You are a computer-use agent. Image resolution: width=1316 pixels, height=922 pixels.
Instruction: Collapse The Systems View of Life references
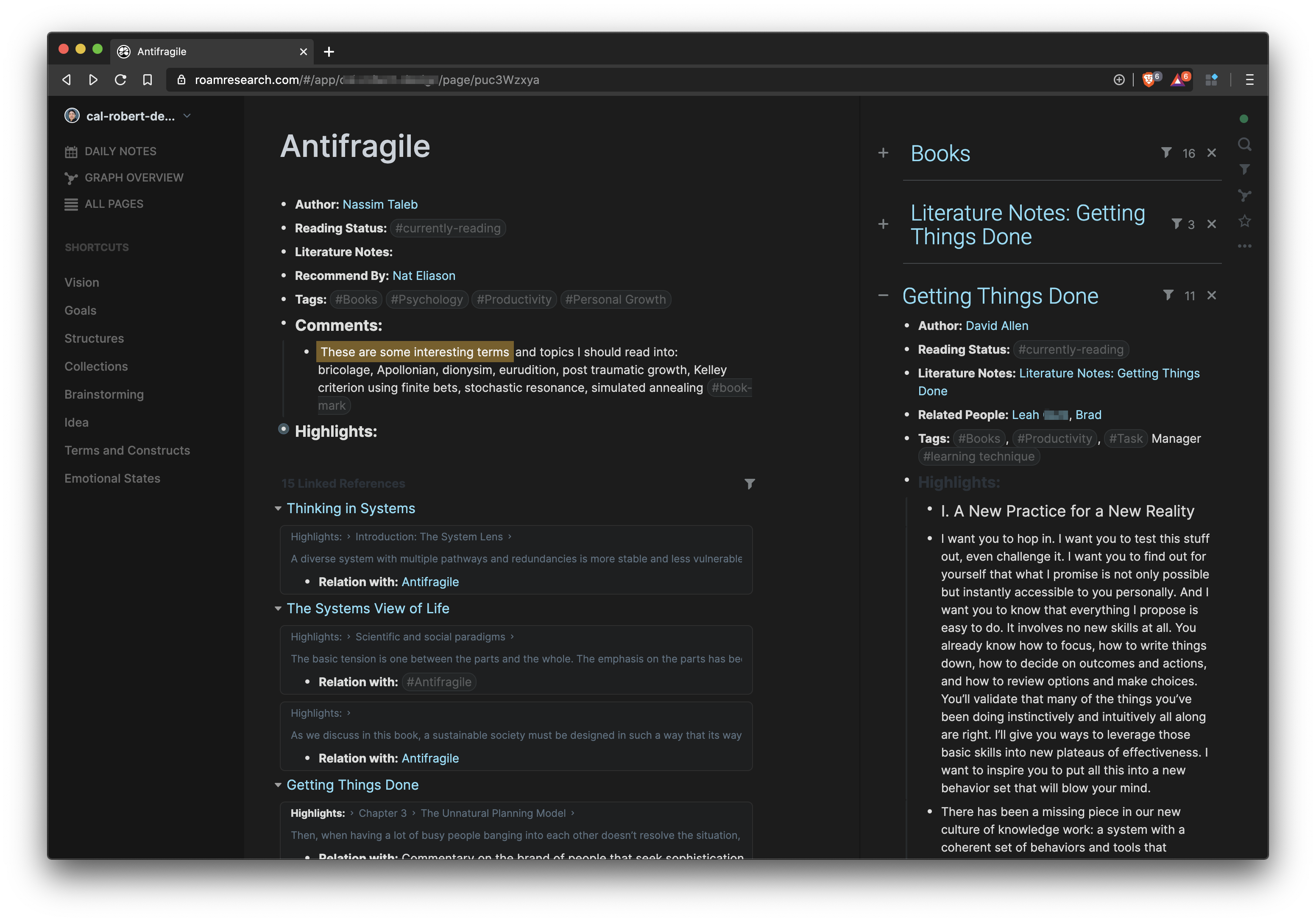[278, 608]
